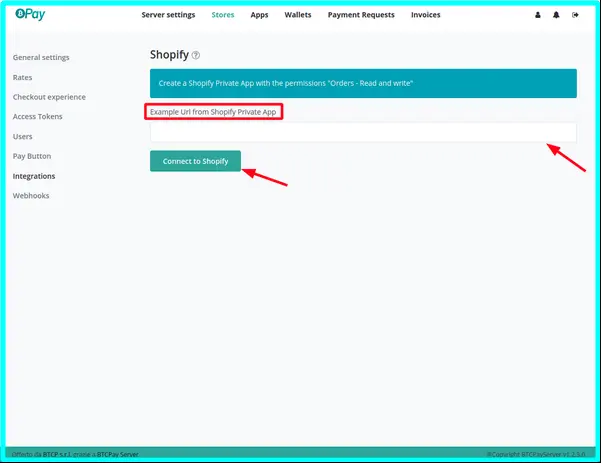This screenshot has height=463, width=601.
Task: Click the Shopify help question-mark icon
Action: (x=195, y=55)
